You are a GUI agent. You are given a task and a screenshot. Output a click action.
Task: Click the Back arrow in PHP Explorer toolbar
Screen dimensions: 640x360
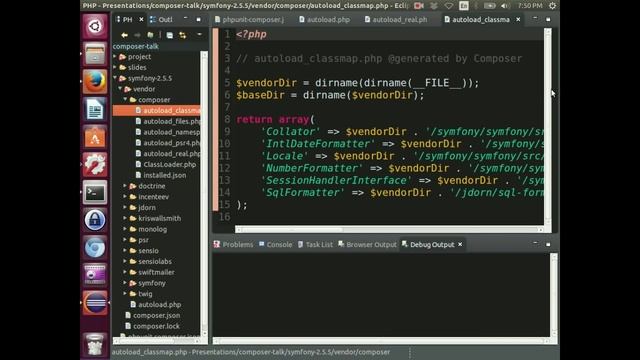[x=124, y=35]
